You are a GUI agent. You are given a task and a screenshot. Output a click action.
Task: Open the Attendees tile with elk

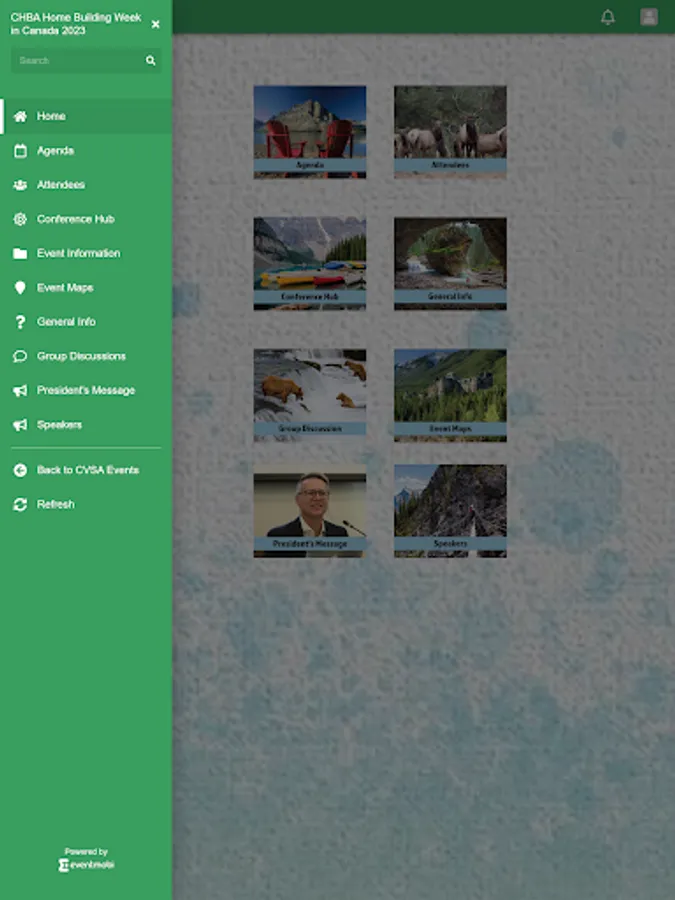coord(451,132)
